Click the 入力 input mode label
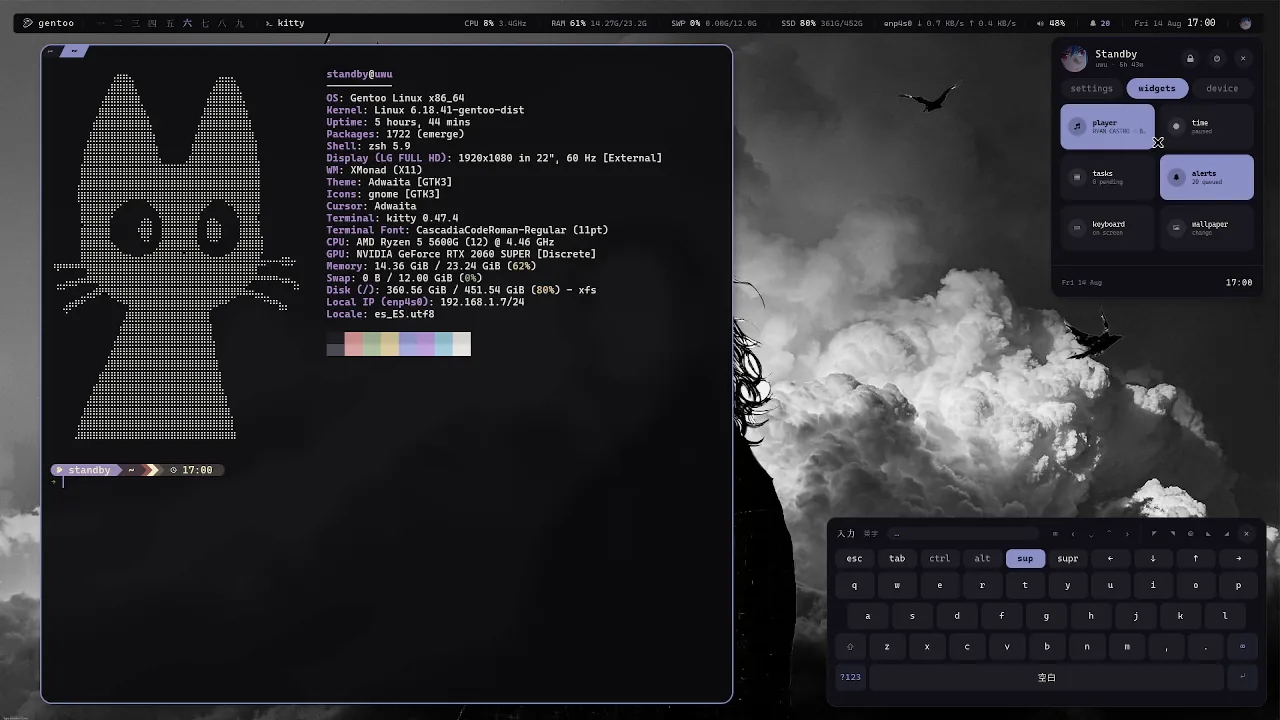Viewport: 1280px width, 720px height. tap(846, 534)
